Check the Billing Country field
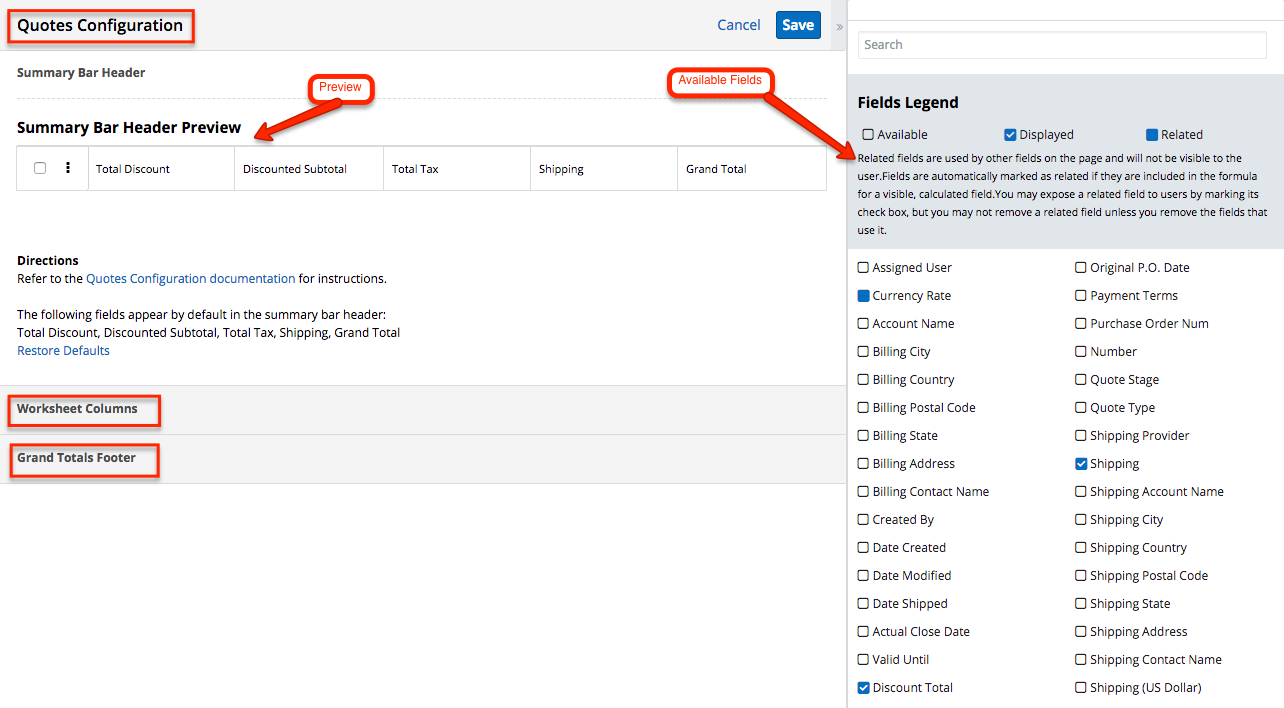The width and height of the screenshot is (1284, 708). [x=864, y=380]
